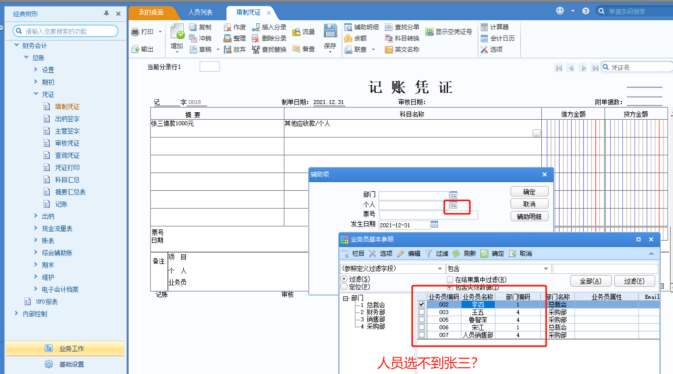This screenshot has width=673, height=374.
Task: Open the calendar icon next to 发生日期
Action: (434, 224)
